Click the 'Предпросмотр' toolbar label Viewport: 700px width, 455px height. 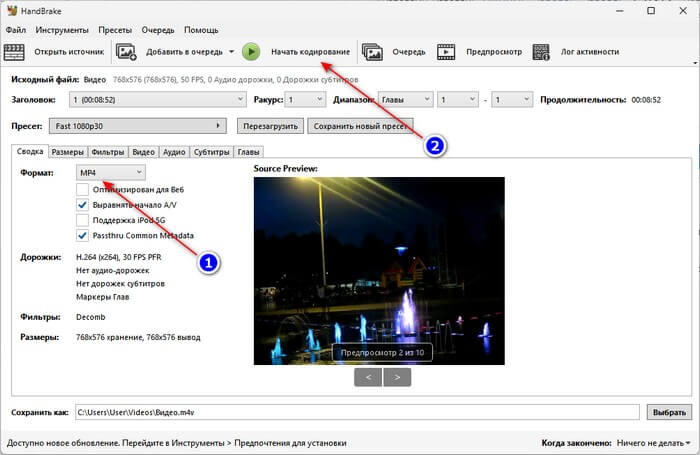[494, 52]
